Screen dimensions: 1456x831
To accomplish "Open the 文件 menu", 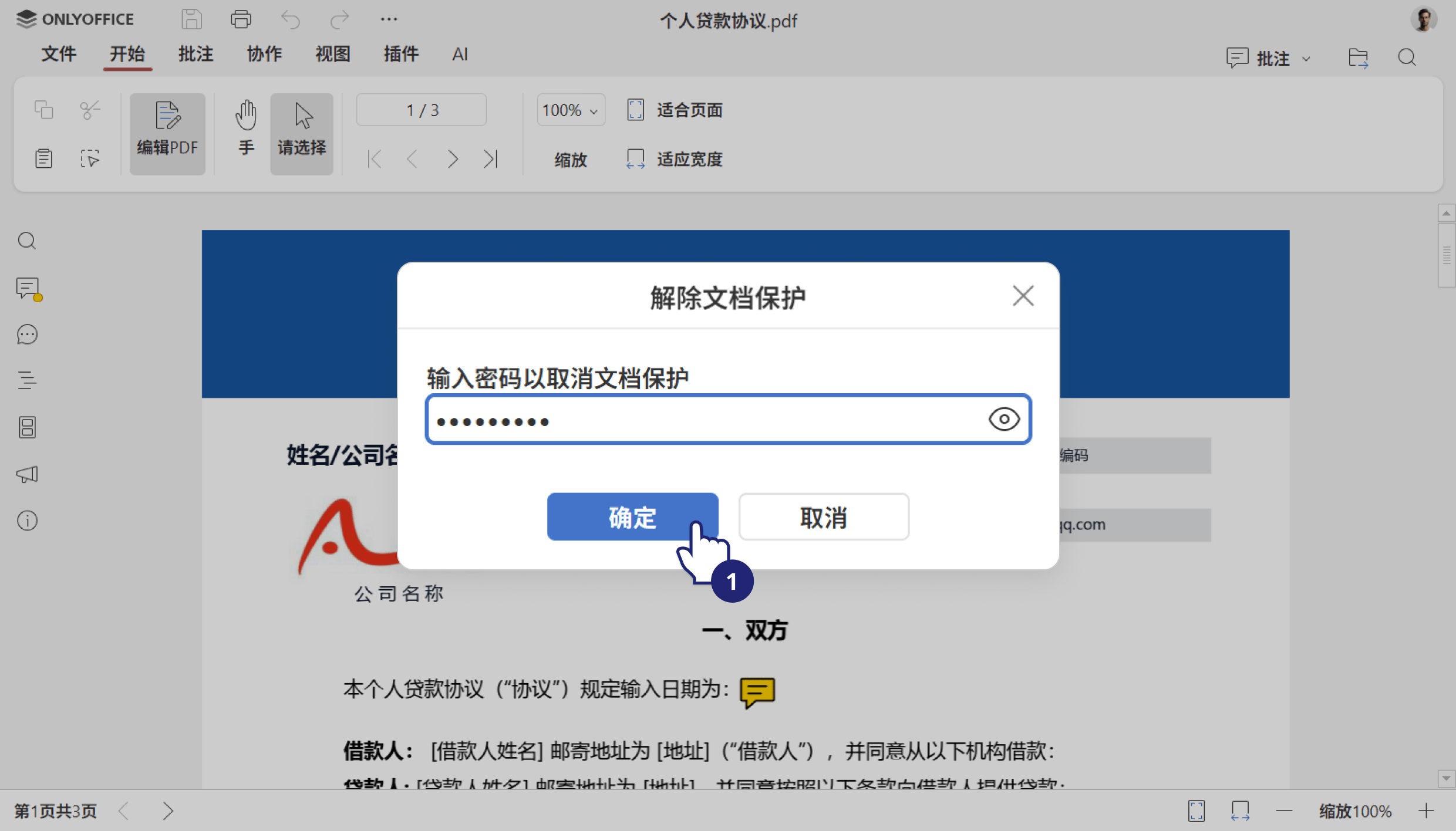I will point(59,54).
